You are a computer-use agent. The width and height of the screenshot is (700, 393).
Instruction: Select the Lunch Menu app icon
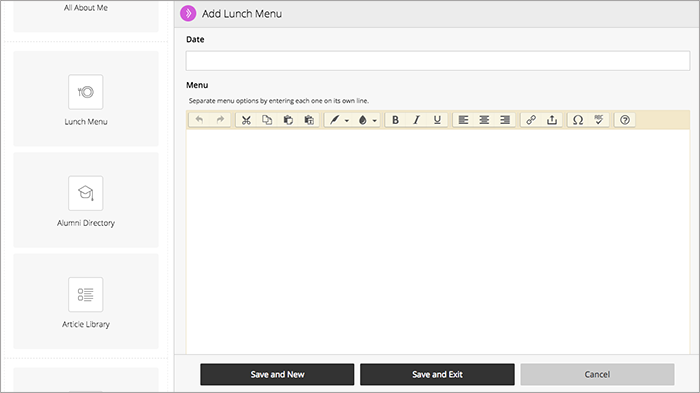86,92
